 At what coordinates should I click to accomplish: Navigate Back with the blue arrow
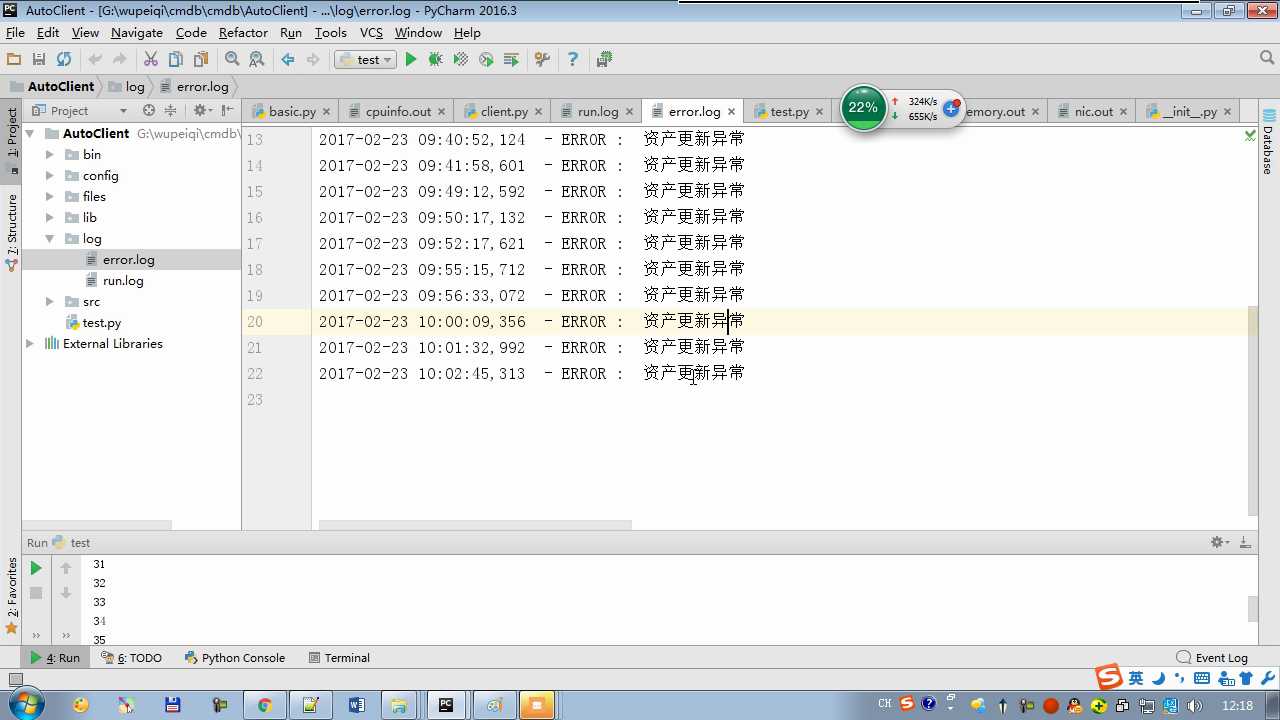click(288, 60)
